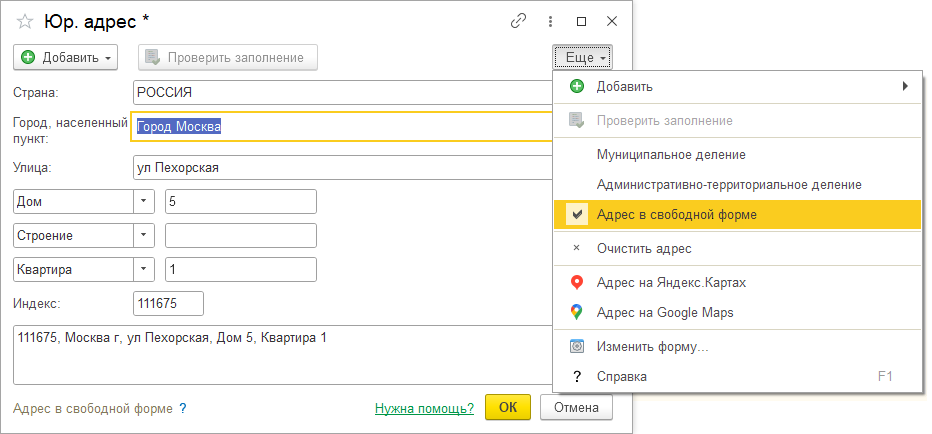Click Очистить адрес cross icon
Screen dimensions: 932x434
pos(576,248)
